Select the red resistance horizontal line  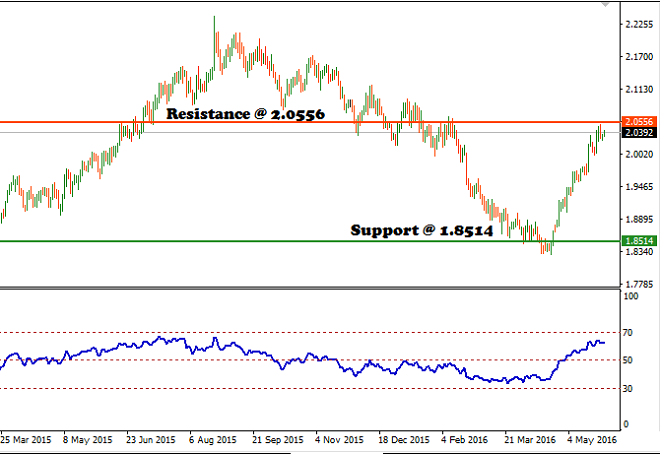[310, 122]
